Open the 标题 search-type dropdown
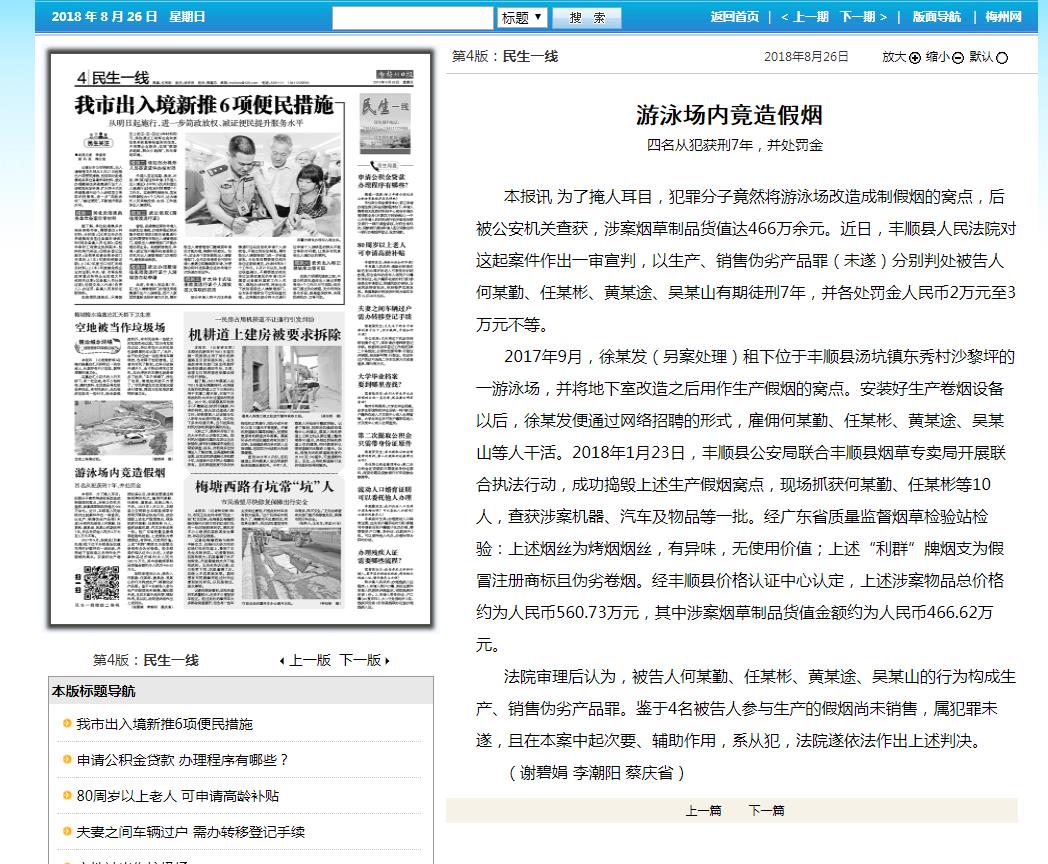 click(x=522, y=17)
